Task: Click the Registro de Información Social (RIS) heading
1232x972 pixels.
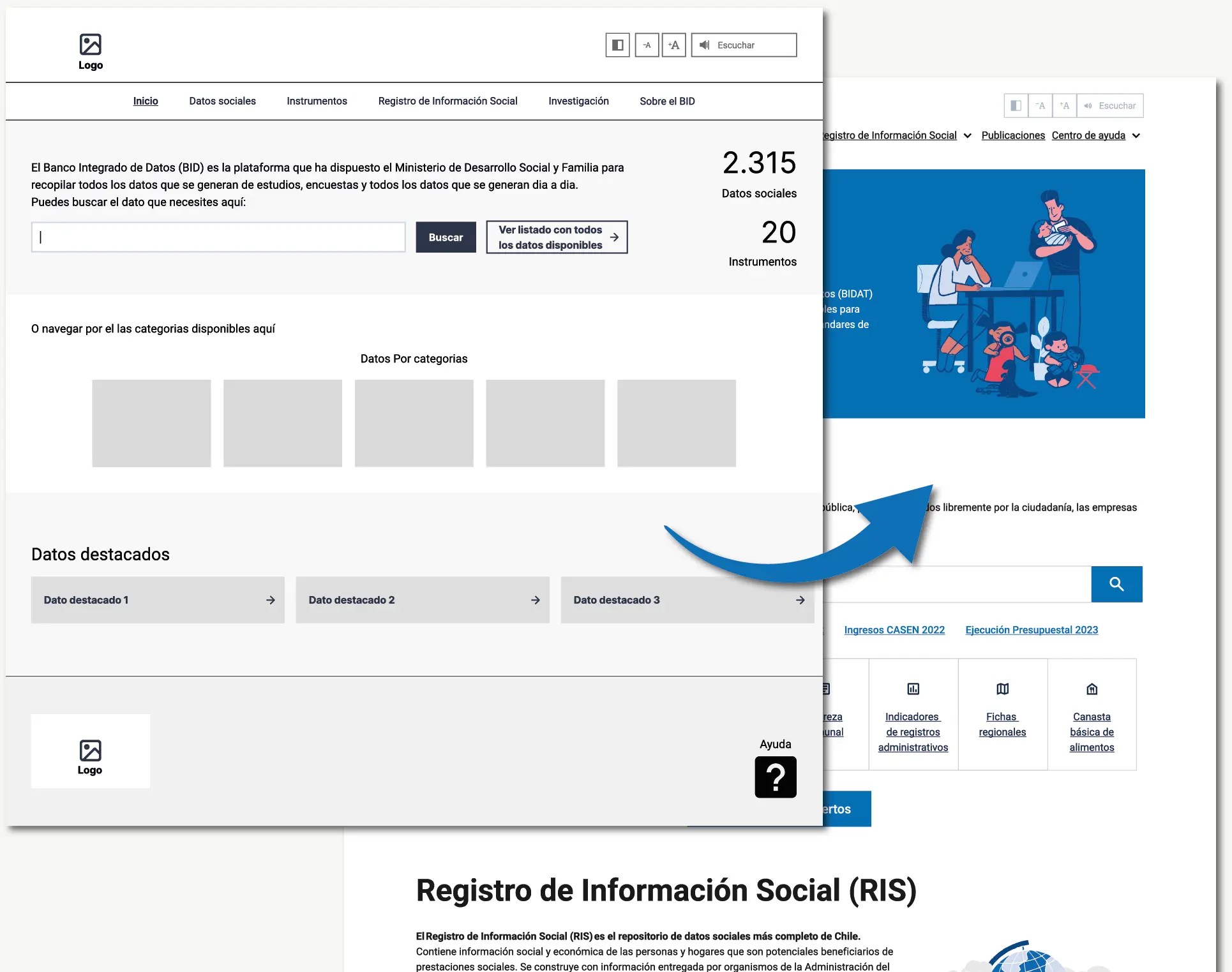Action: [666, 890]
